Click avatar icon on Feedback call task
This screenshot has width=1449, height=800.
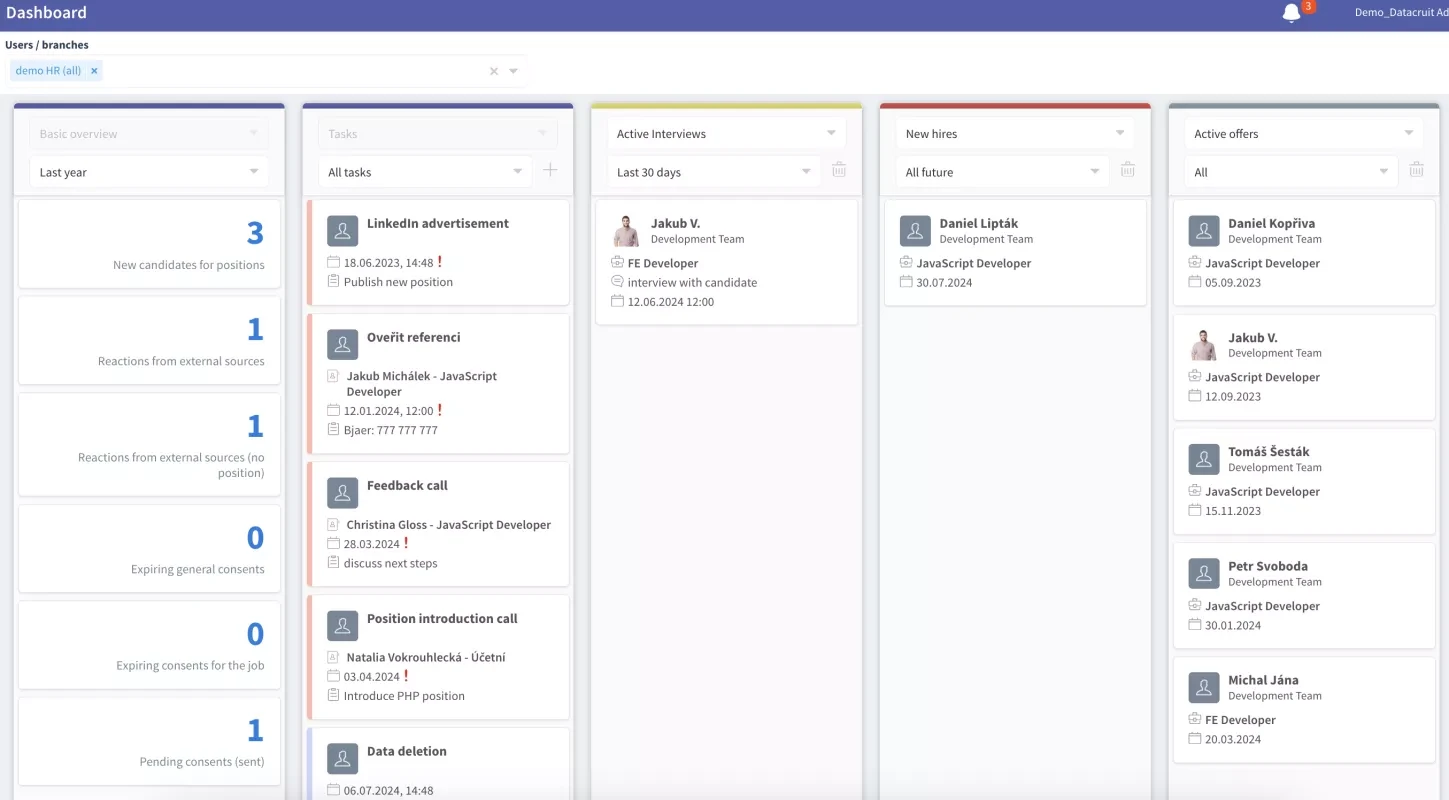(x=342, y=493)
